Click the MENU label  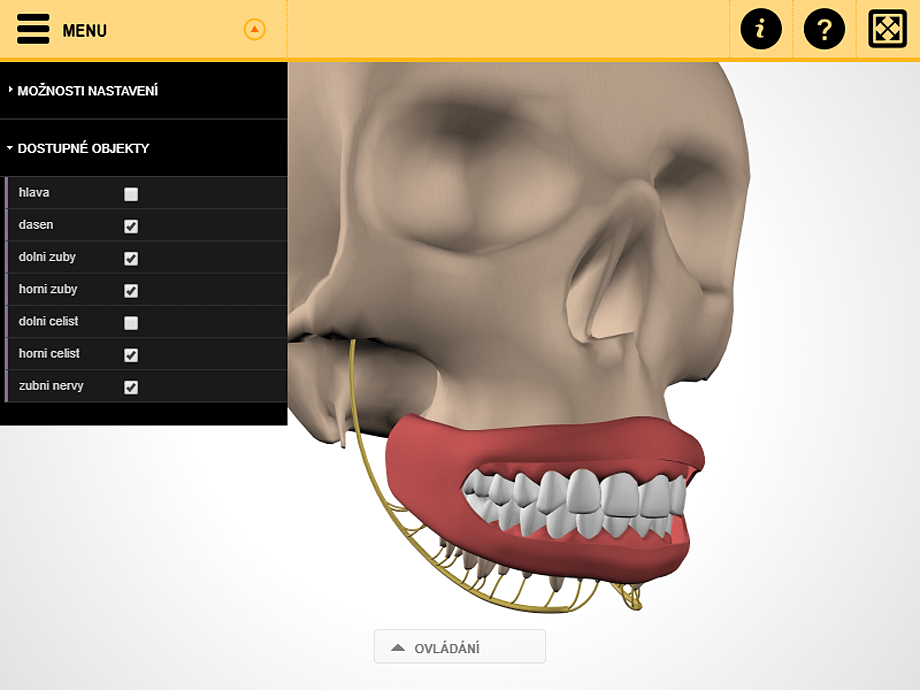86,30
